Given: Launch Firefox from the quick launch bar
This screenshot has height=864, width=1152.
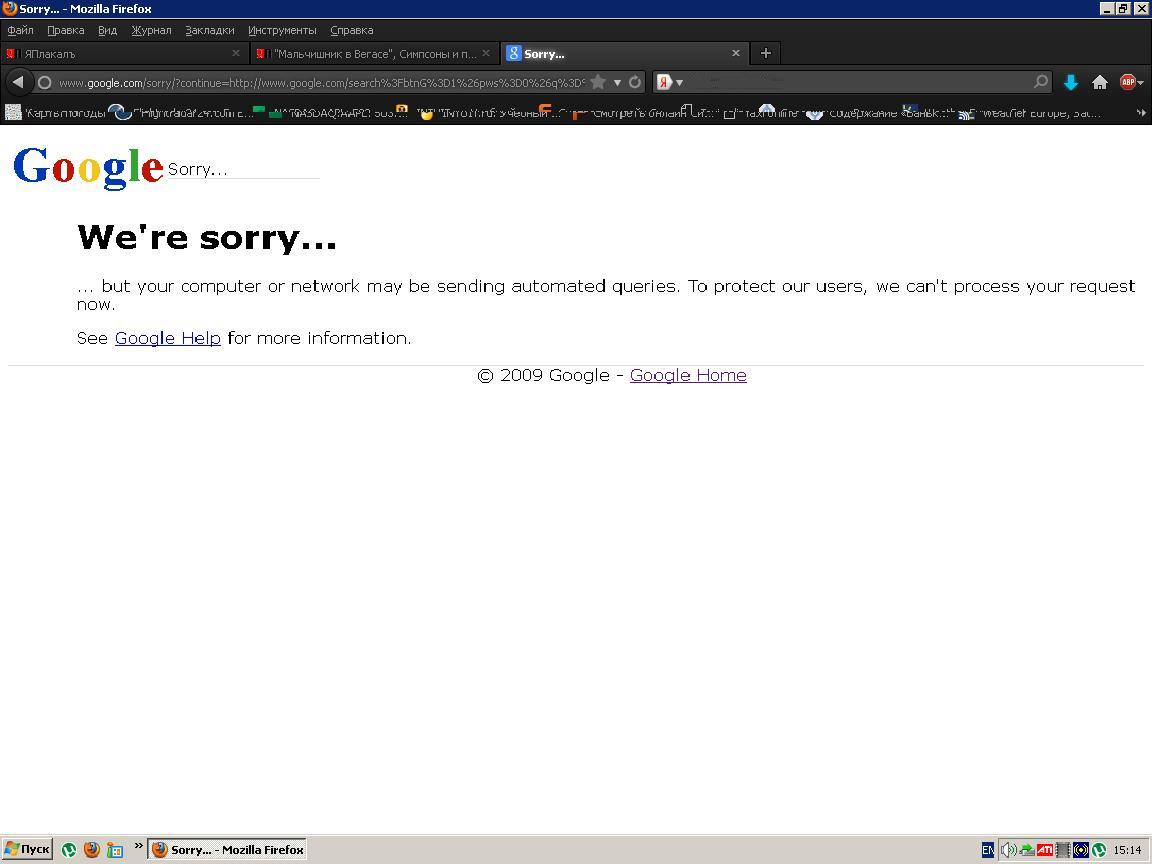Looking at the screenshot, I should click(92, 850).
